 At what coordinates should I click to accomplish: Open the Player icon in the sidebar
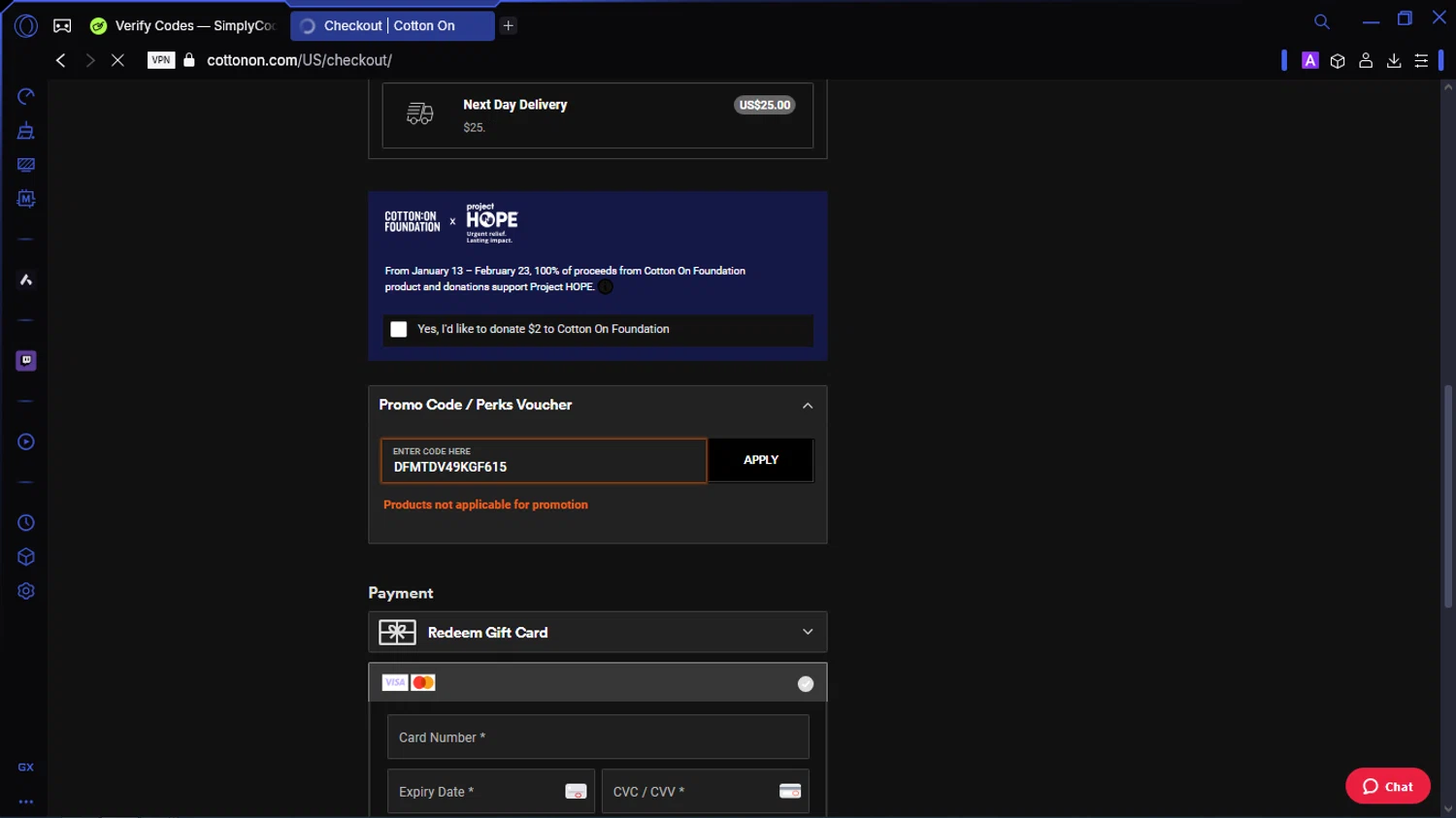(x=26, y=442)
